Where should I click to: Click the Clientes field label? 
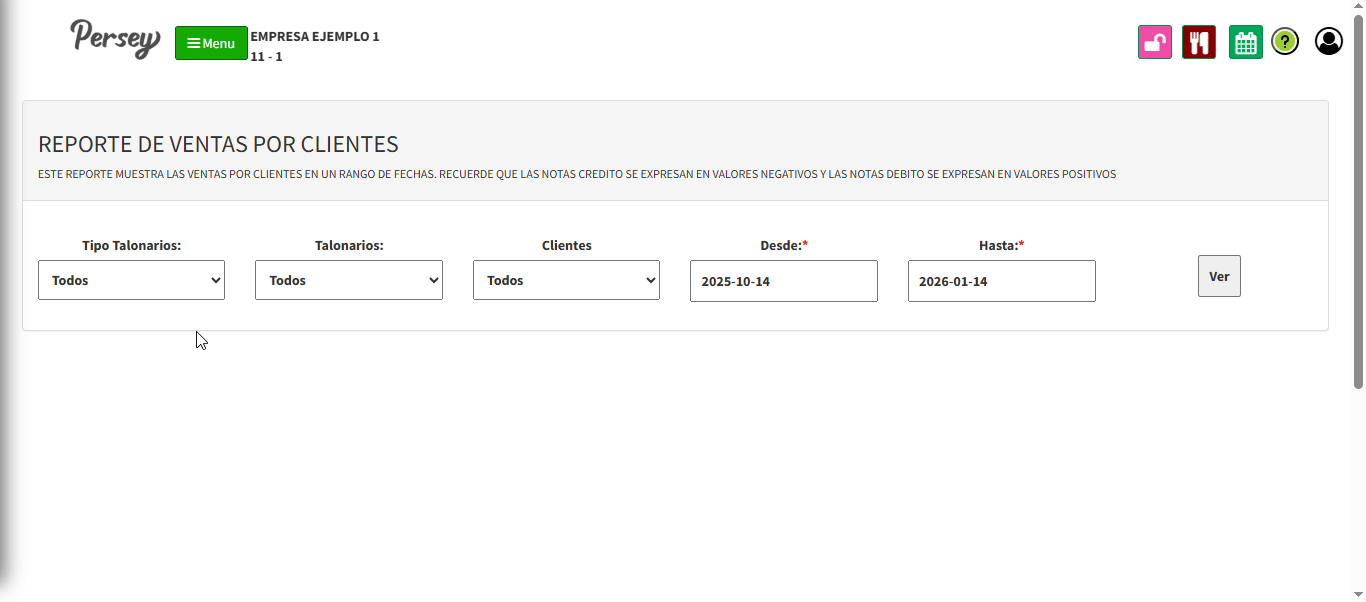566,245
